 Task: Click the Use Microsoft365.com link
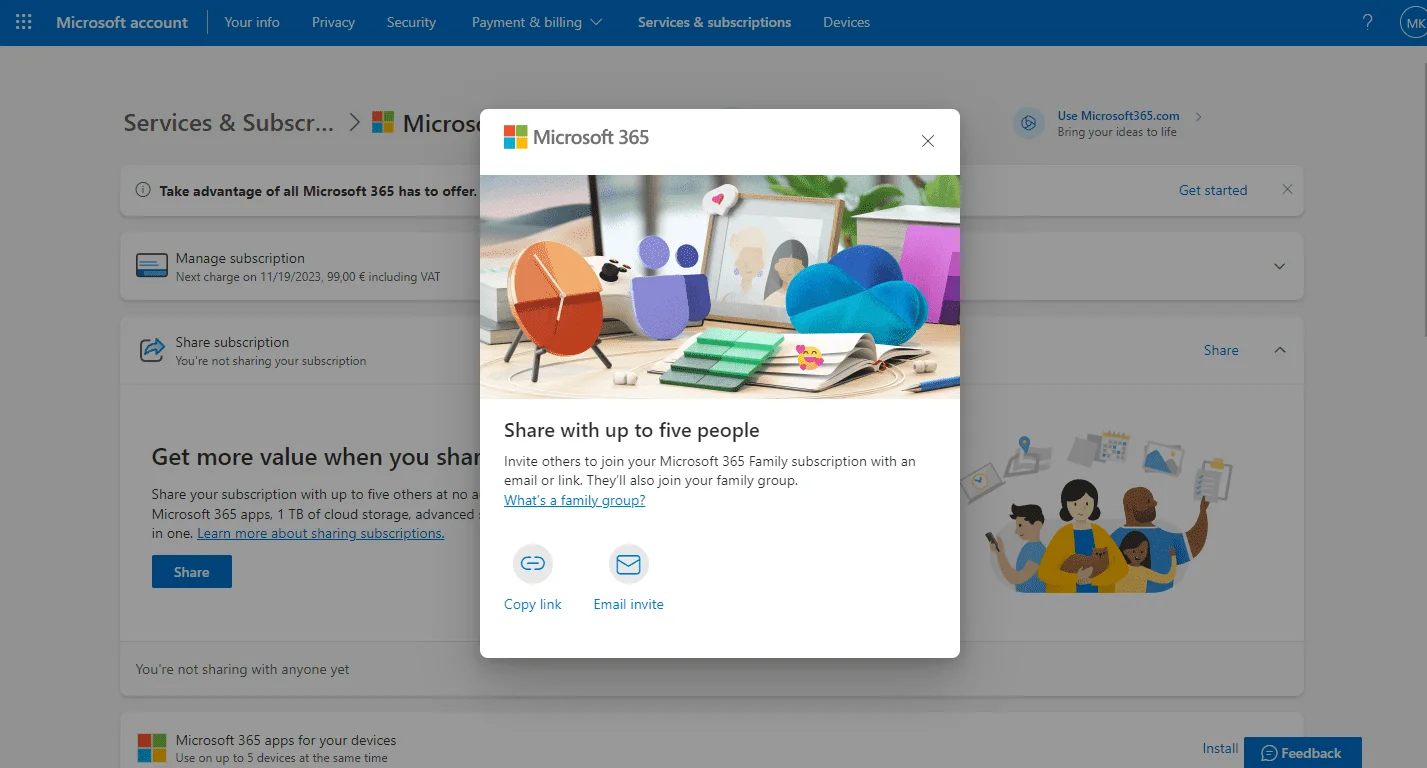point(1118,116)
